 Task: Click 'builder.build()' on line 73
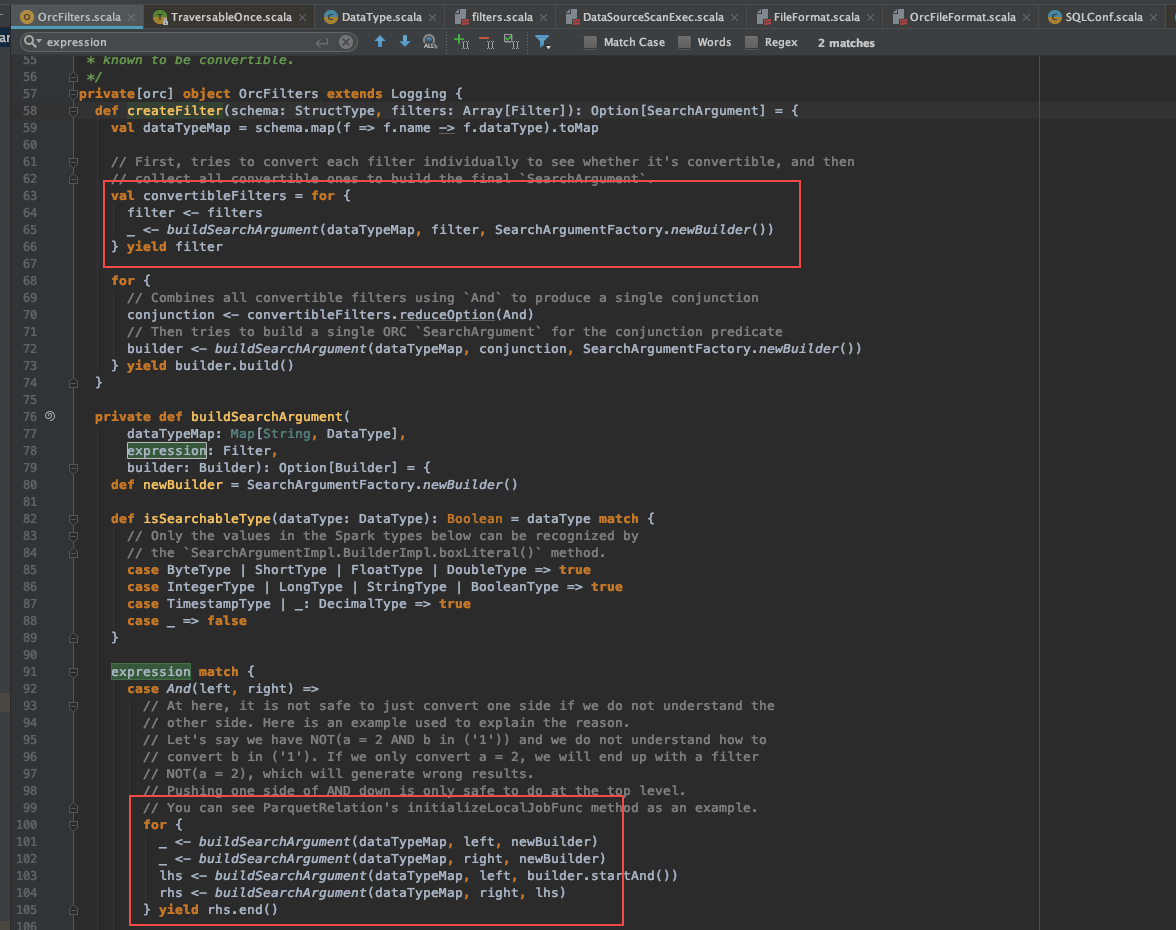pos(235,366)
